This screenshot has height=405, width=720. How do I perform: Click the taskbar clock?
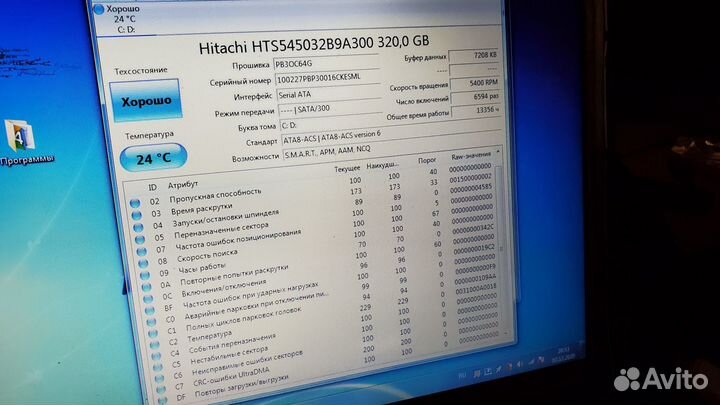[563, 354]
